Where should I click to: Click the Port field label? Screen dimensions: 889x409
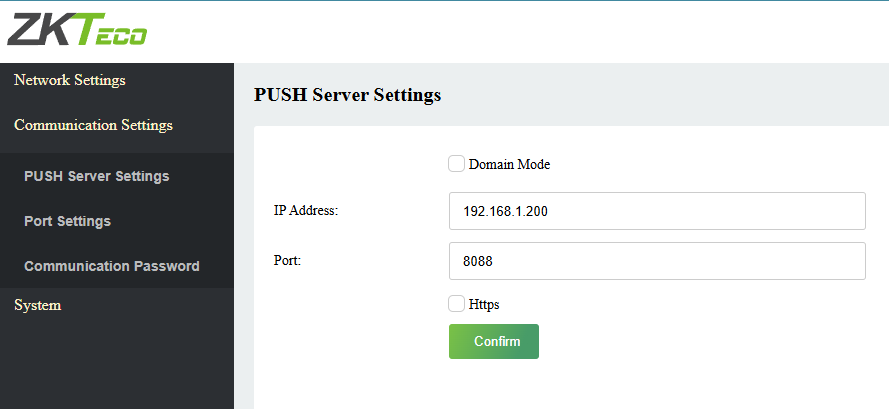click(x=288, y=261)
